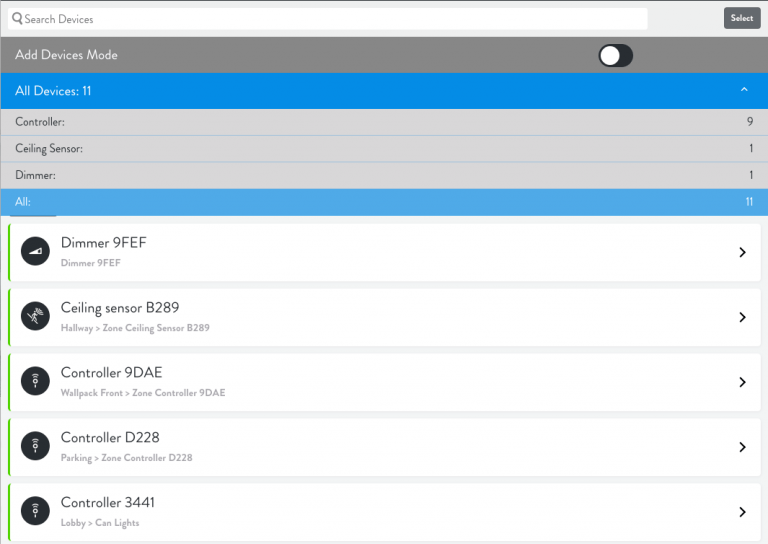The height and width of the screenshot is (544, 768).
Task: Click the Controller 3441 device icon
Action: (x=35, y=512)
